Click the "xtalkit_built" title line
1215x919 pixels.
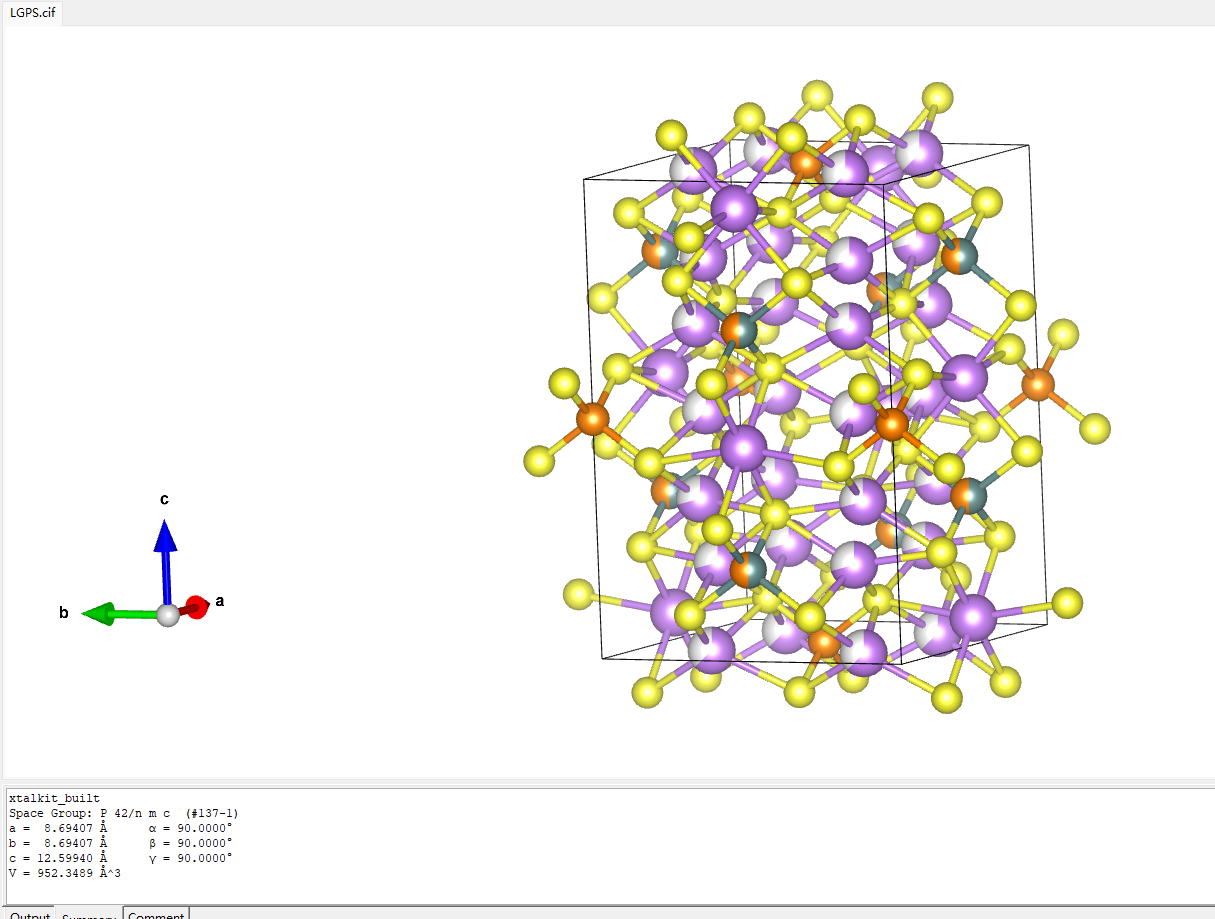[x=55, y=798]
